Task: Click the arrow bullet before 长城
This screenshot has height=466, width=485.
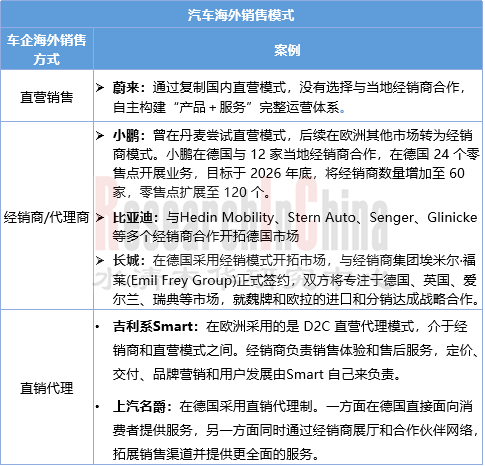Action: coord(100,260)
